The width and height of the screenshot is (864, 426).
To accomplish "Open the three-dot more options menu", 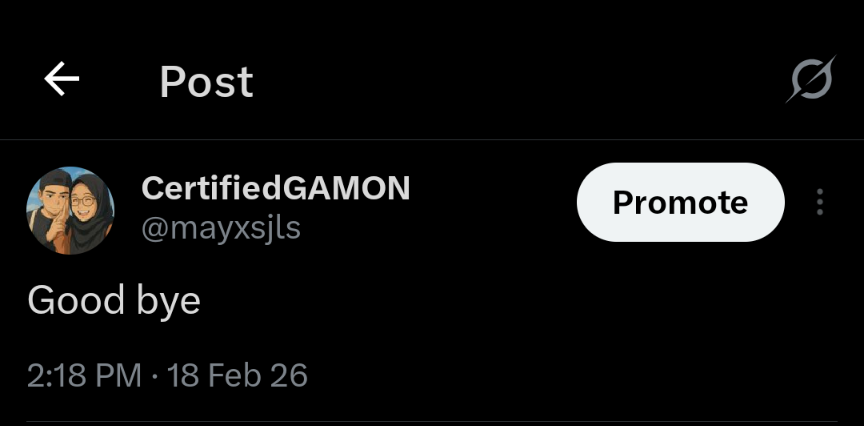I will coord(820,203).
